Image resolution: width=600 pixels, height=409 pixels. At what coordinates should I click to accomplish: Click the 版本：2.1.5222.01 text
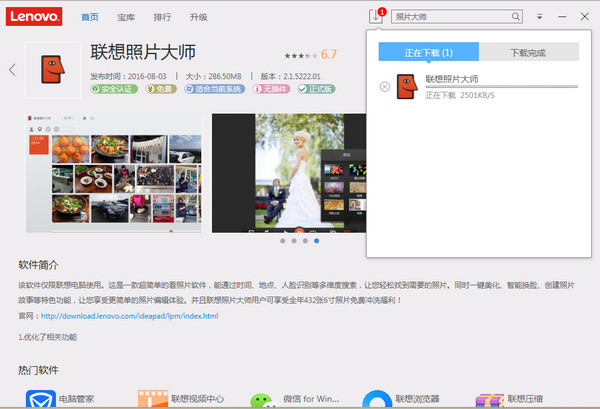[290, 76]
